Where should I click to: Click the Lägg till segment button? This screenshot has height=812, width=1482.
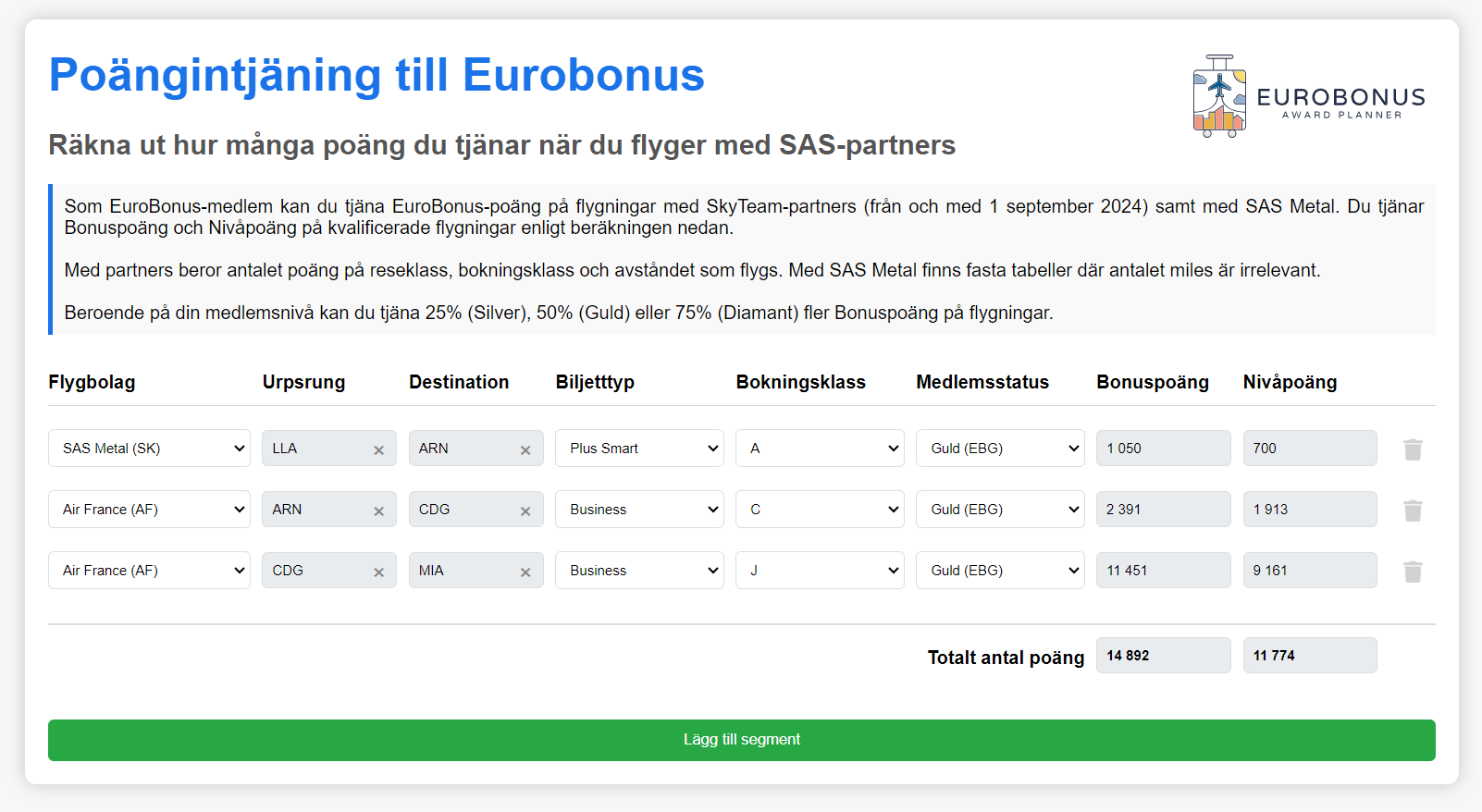[741, 740]
